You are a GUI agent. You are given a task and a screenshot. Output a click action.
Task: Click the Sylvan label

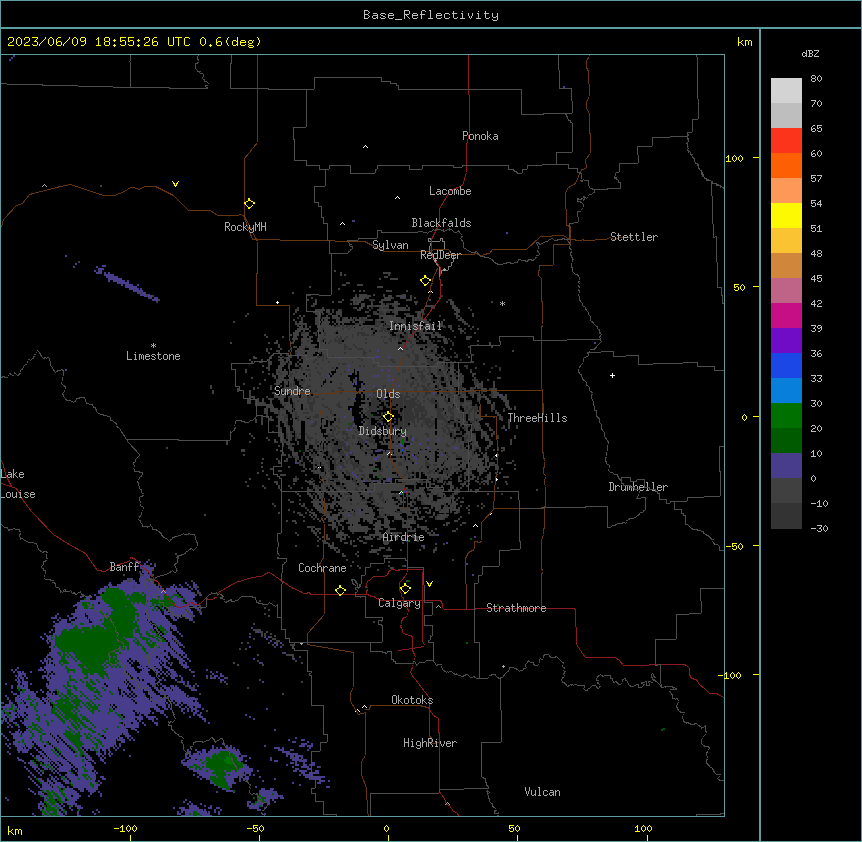click(x=390, y=245)
